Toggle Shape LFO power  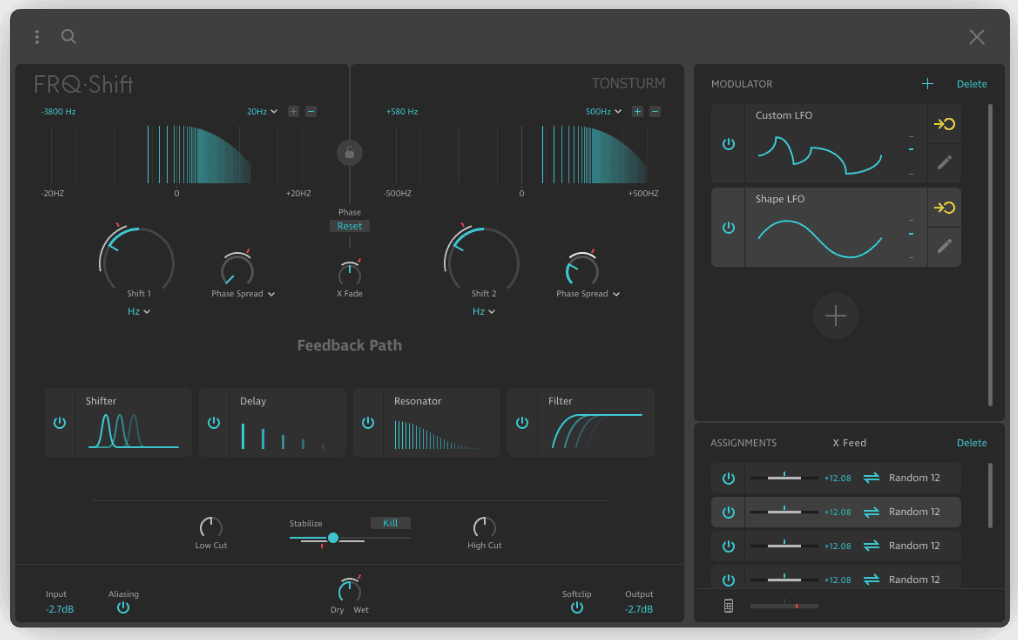(x=728, y=228)
